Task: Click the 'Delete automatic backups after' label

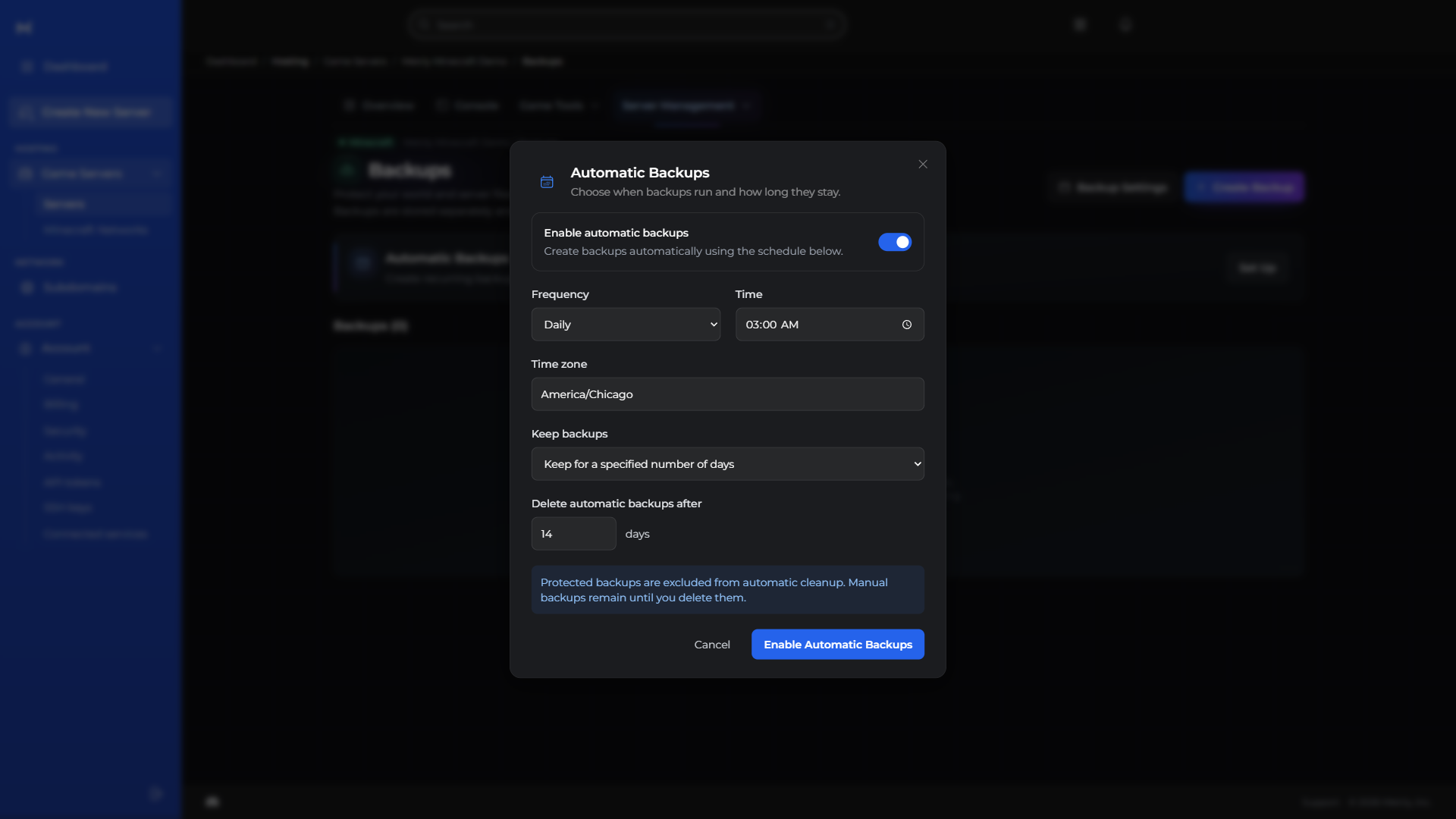Action: coord(617,504)
